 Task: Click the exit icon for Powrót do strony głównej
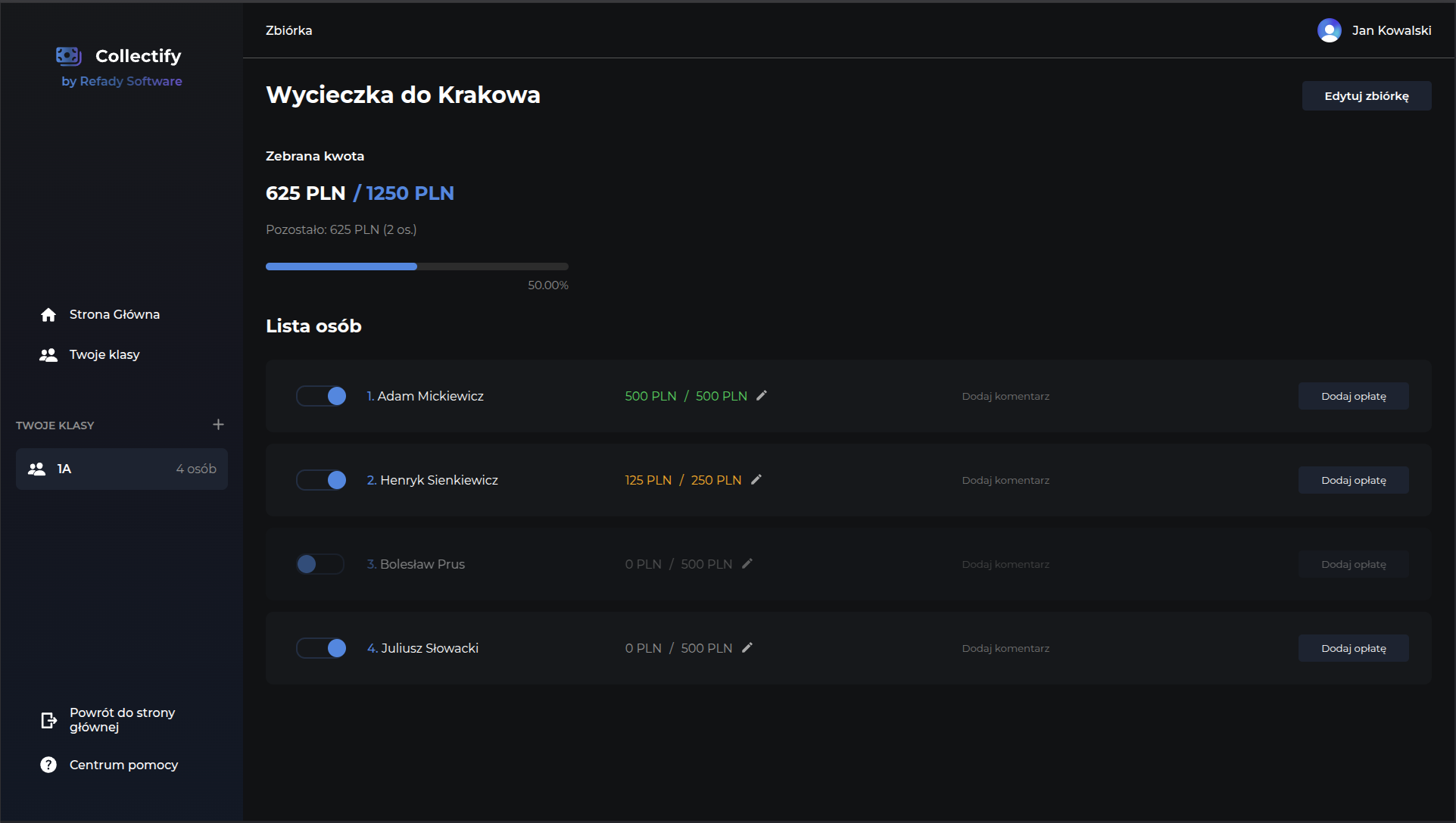tap(48, 720)
